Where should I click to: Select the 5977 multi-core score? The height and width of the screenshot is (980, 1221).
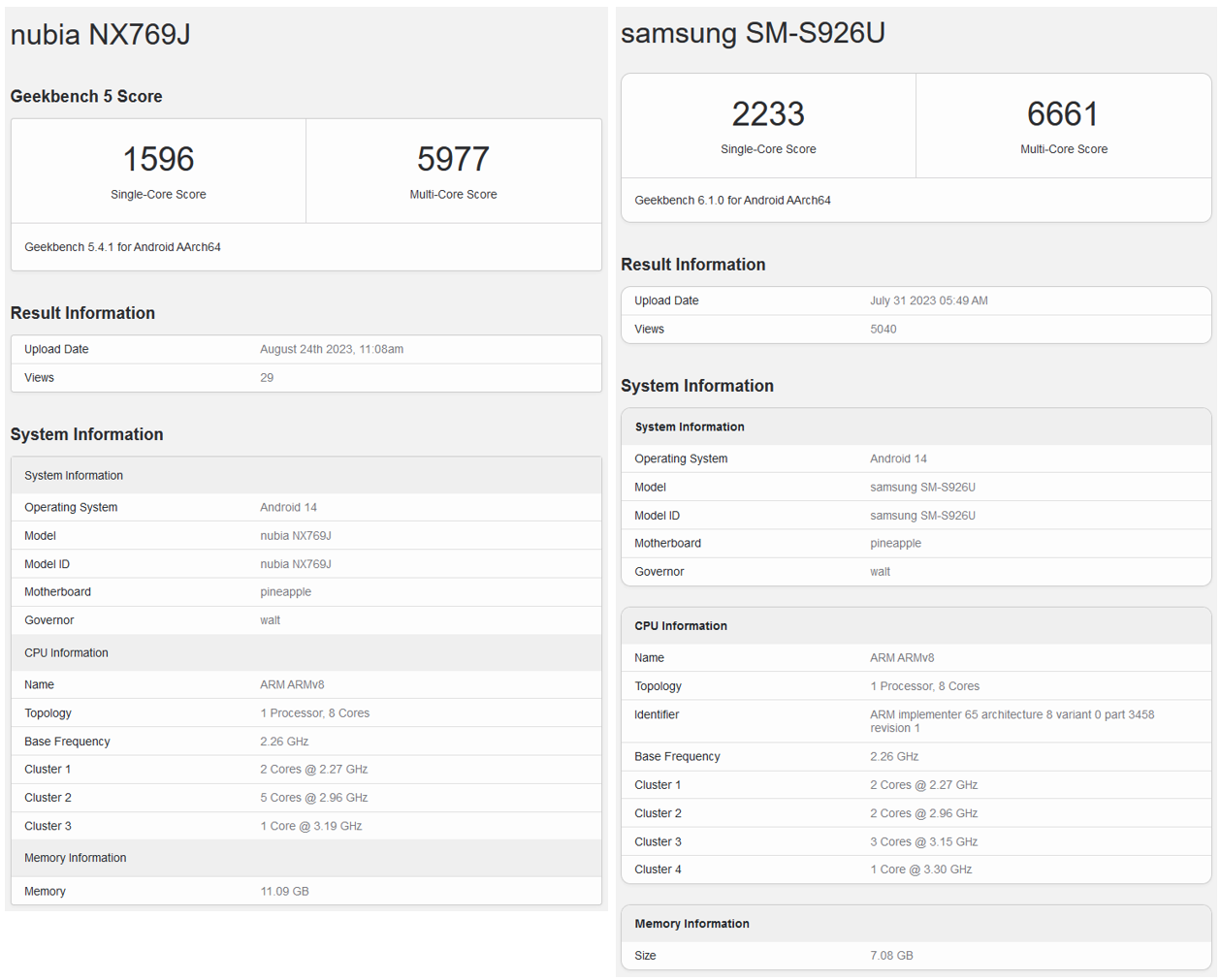453,159
